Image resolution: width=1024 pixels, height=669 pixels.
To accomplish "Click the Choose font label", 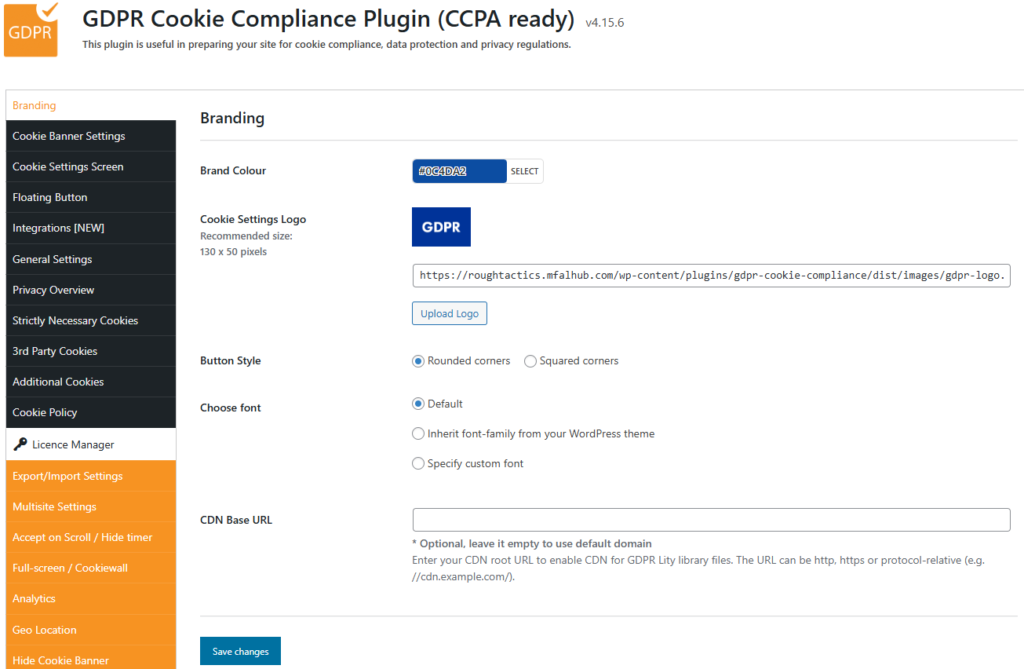I will pos(231,408).
